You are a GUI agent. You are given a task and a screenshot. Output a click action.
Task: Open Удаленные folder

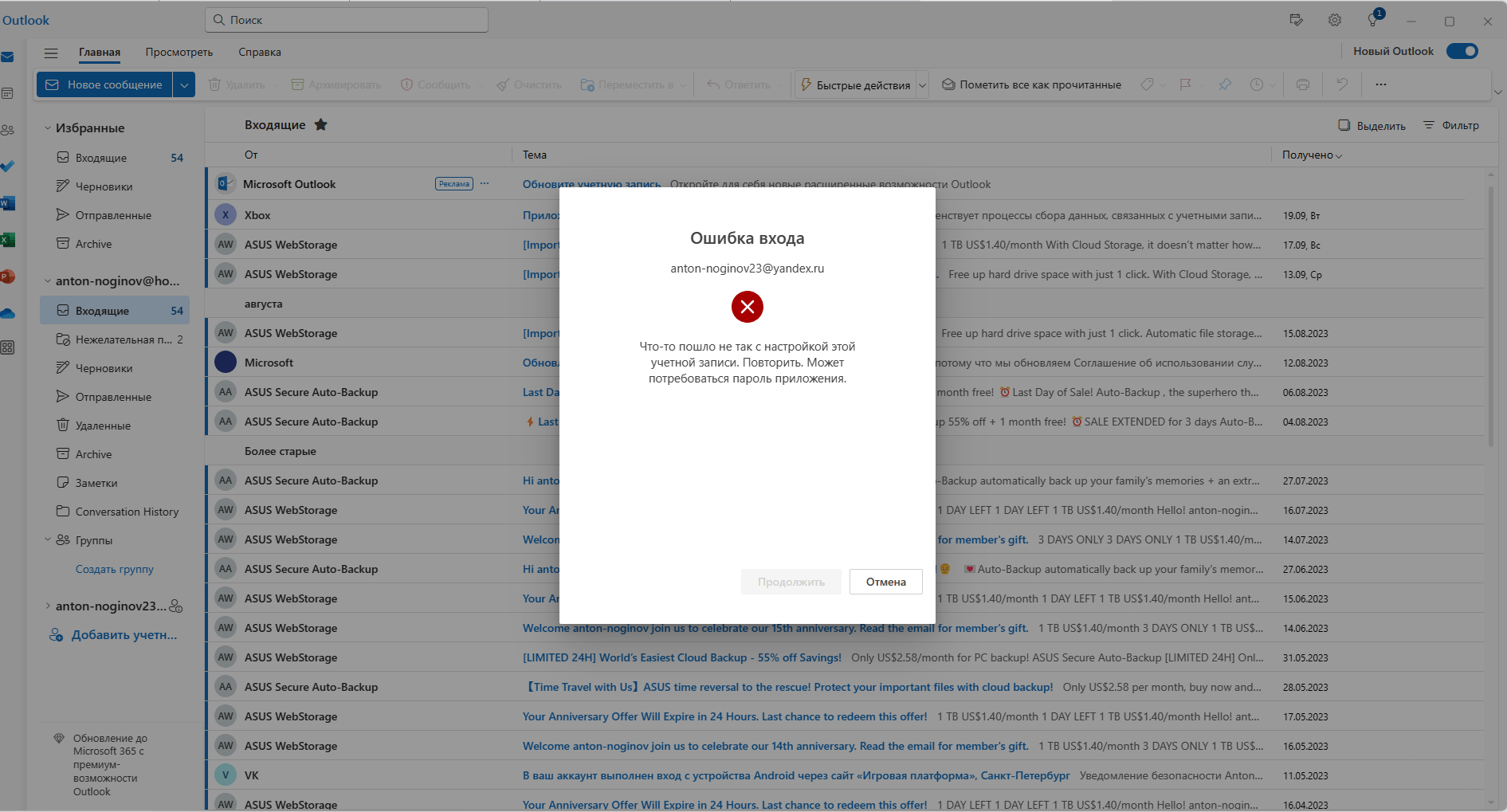point(115,426)
